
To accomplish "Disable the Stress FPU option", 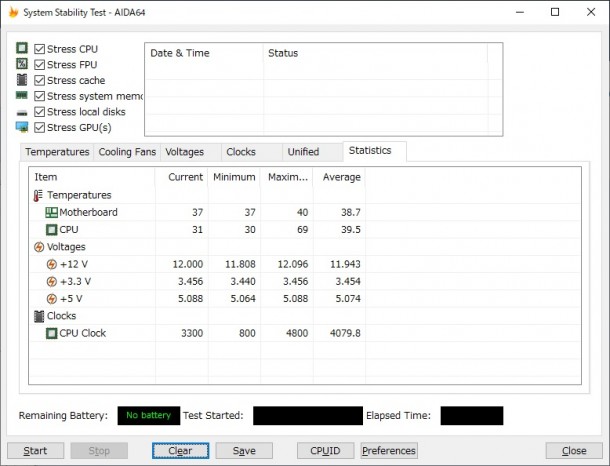I will 39,65.
